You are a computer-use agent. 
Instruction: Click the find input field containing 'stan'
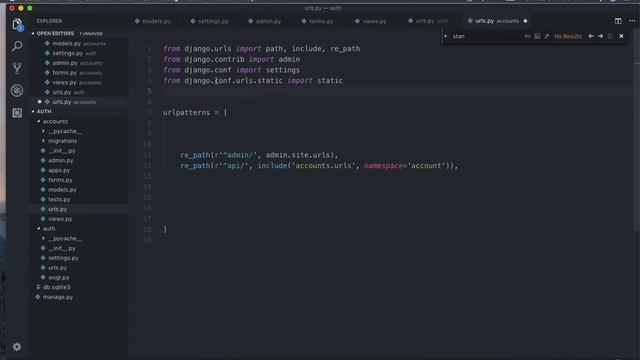(x=486, y=36)
